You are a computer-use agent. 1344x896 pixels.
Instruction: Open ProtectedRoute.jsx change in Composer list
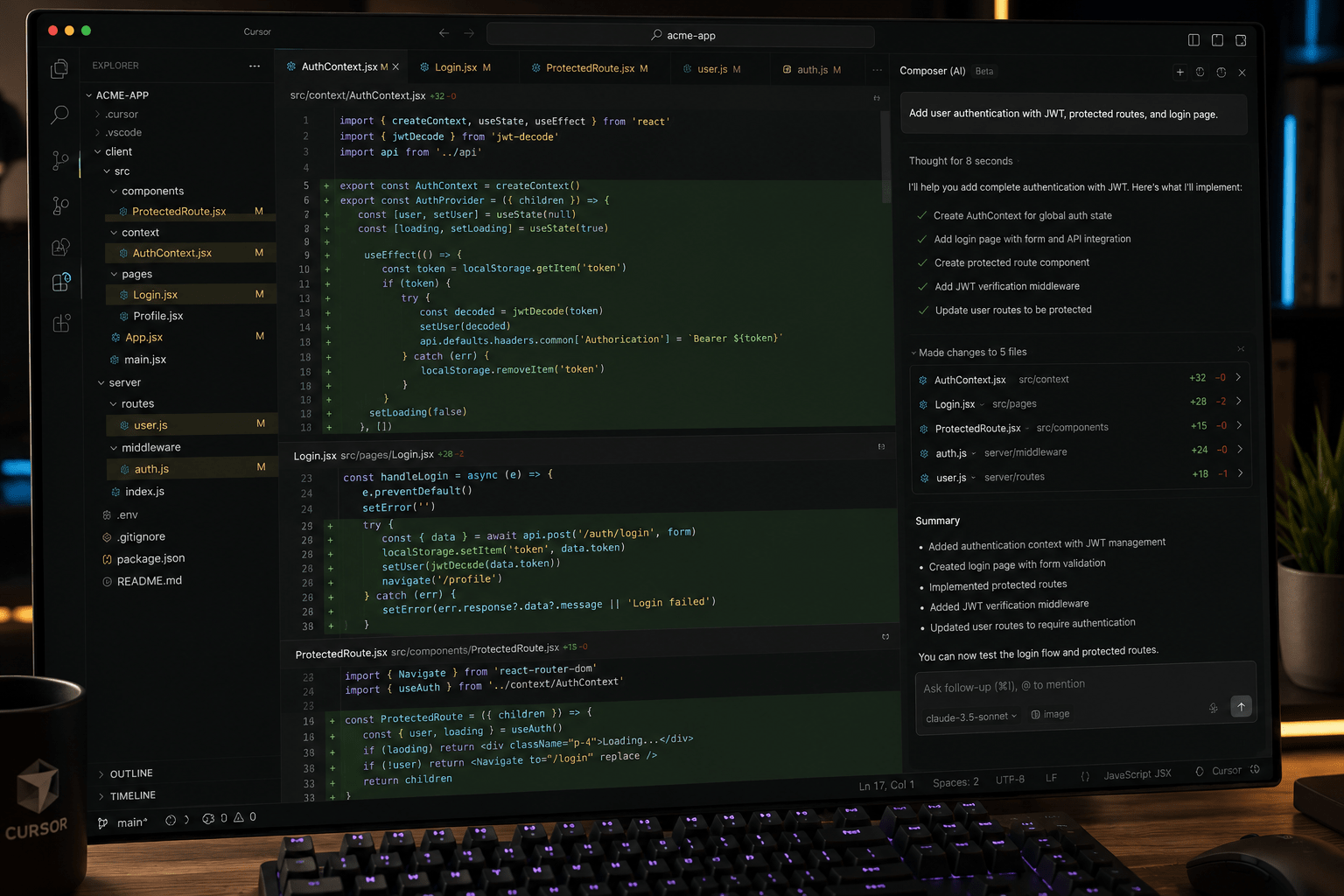coord(1081,428)
